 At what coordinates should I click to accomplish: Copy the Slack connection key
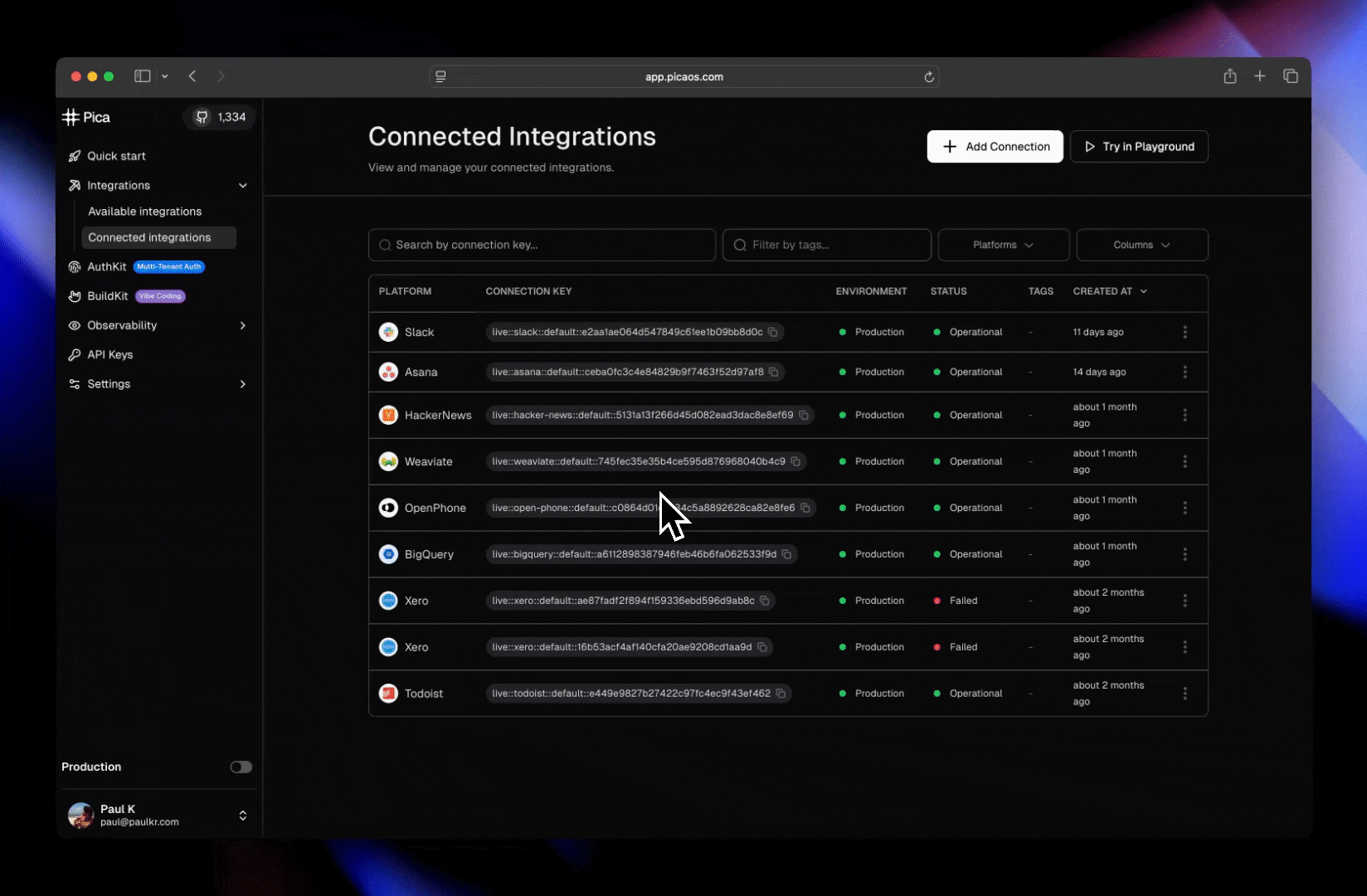(x=772, y=332)
